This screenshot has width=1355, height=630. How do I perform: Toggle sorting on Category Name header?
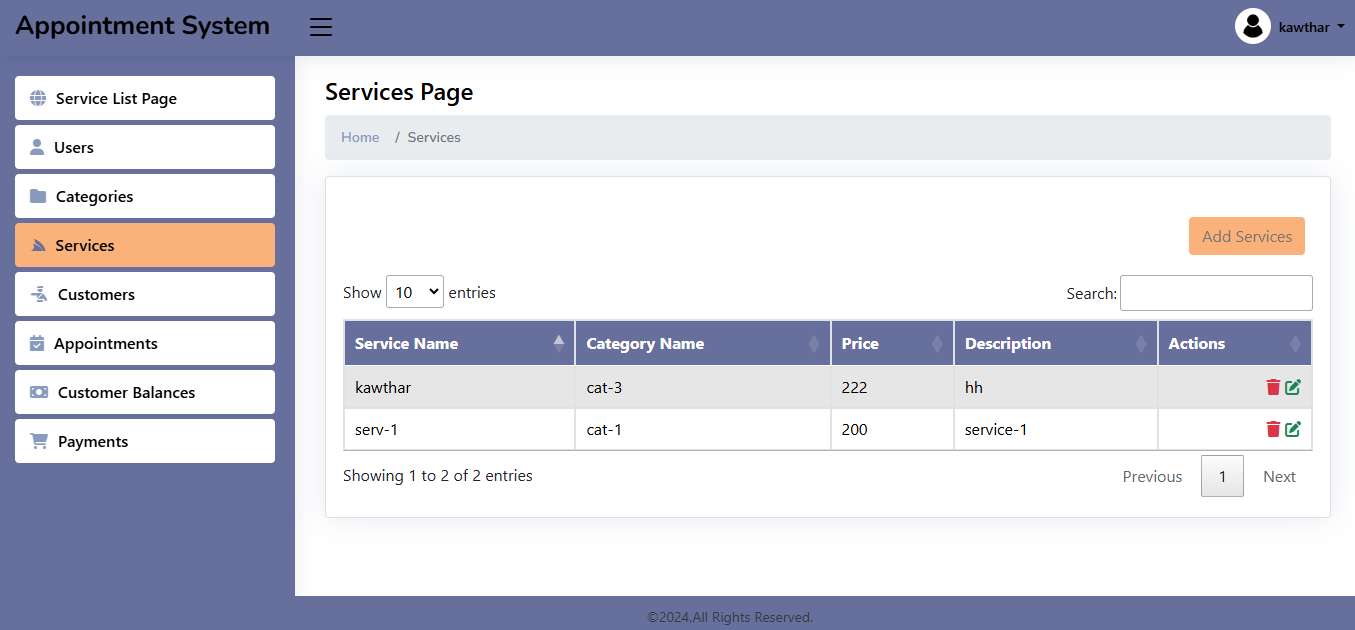click(x=702, y=343)
